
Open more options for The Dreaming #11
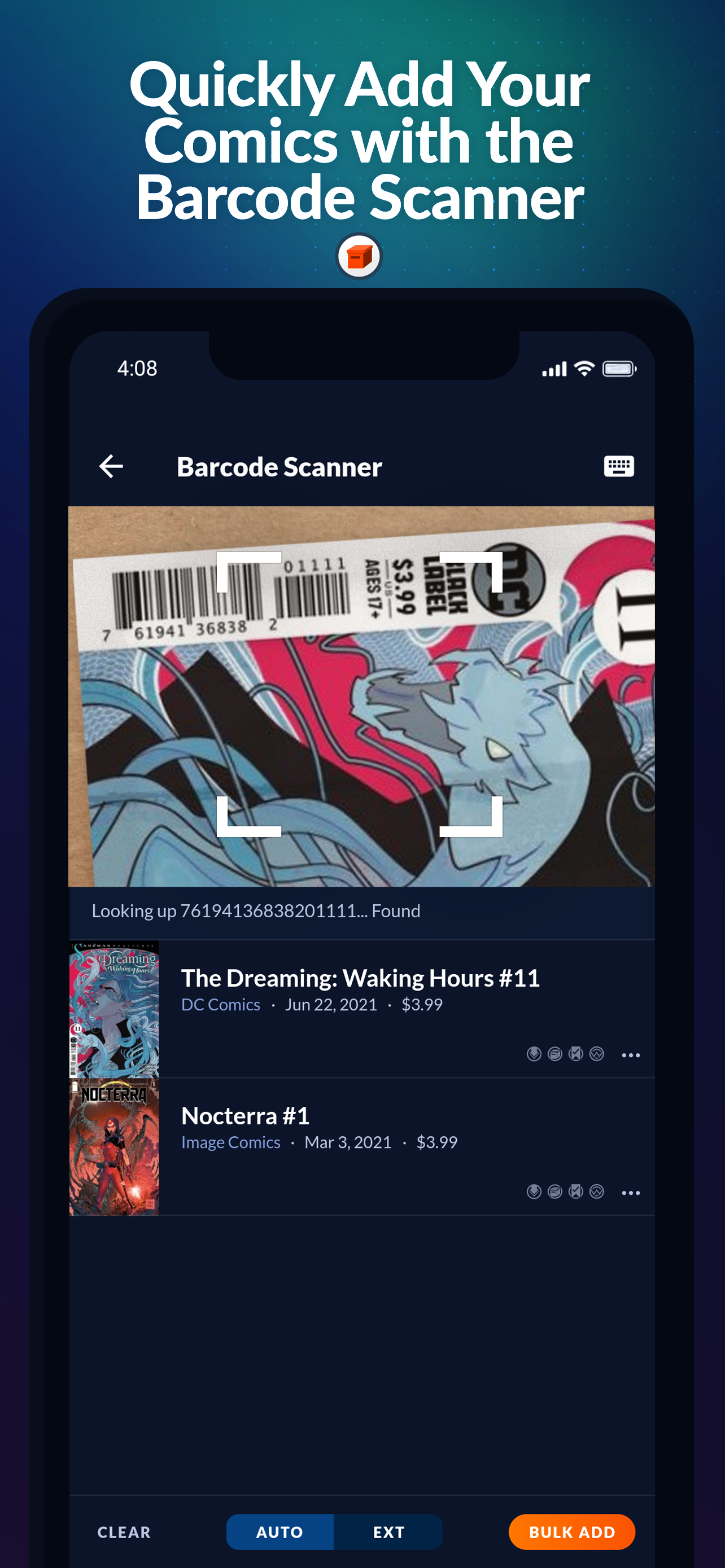click(x=631, y=1055)
